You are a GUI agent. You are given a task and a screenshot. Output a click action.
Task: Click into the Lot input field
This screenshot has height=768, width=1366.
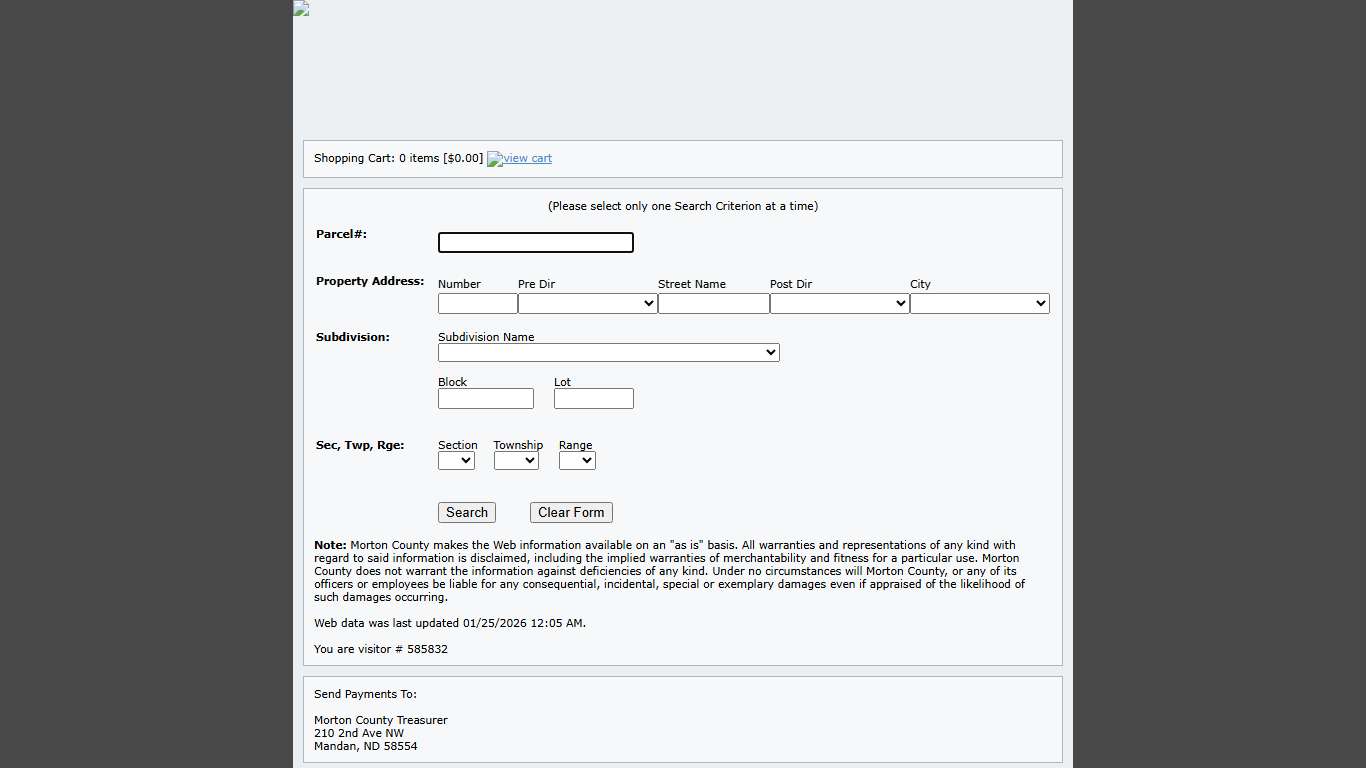[x=593, y=398]
